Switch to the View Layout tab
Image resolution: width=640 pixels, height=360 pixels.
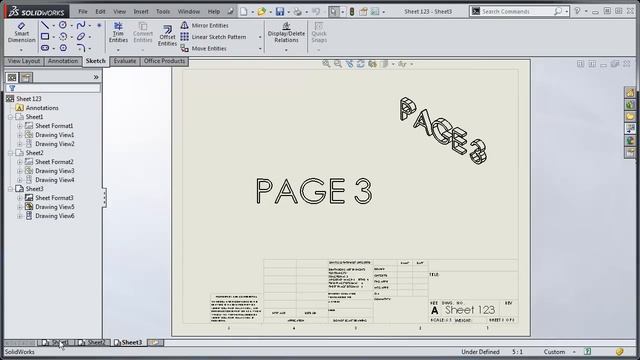(x=24, y=61)
